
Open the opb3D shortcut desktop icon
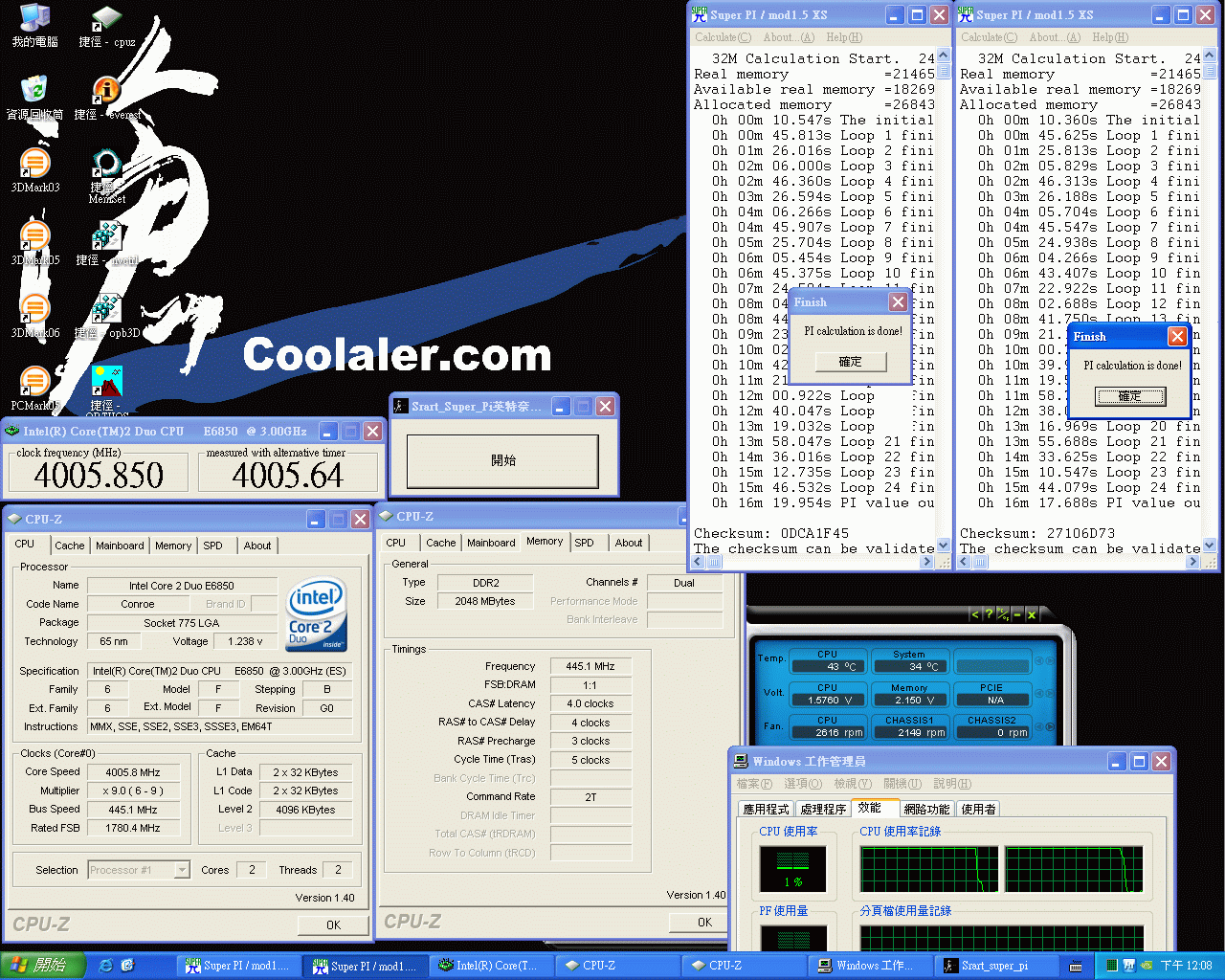coord(106,316)
